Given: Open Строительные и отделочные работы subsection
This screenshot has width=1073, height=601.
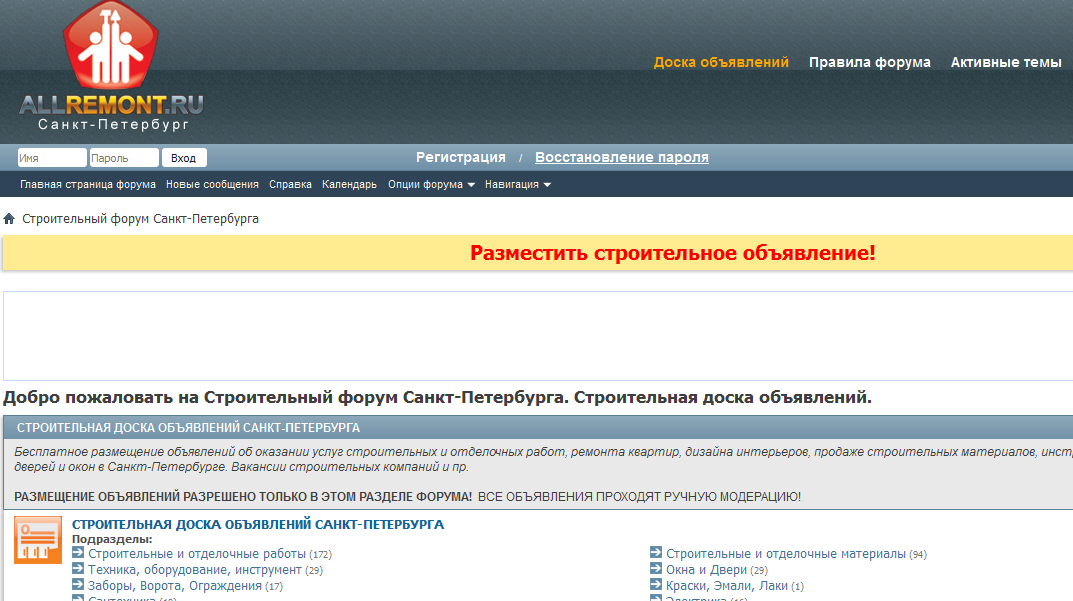Looking at the screenshot, I should pyautogui.click(x=197, y=554).
